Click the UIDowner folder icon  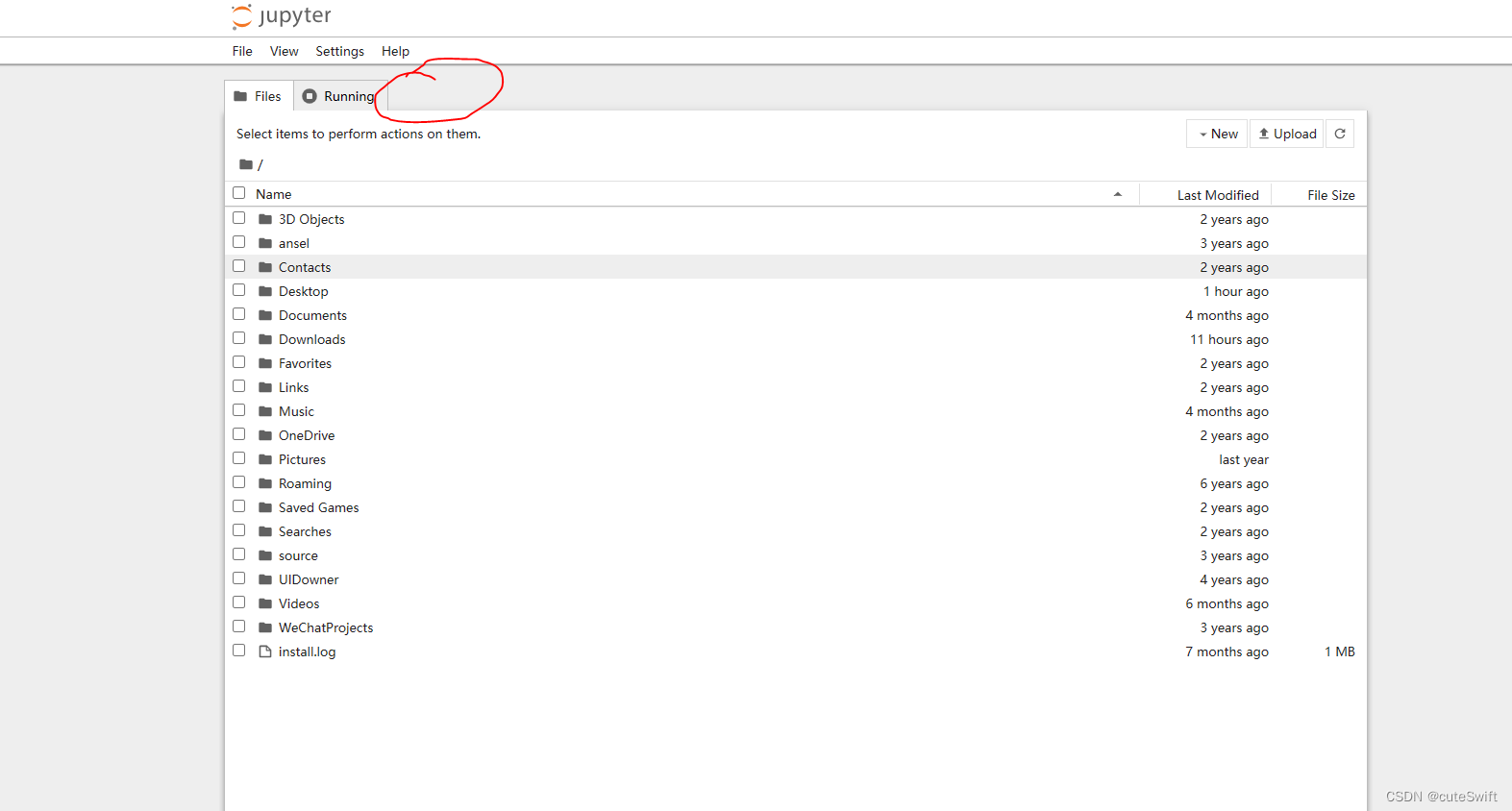pyautogui.click(x=265, y=579)
